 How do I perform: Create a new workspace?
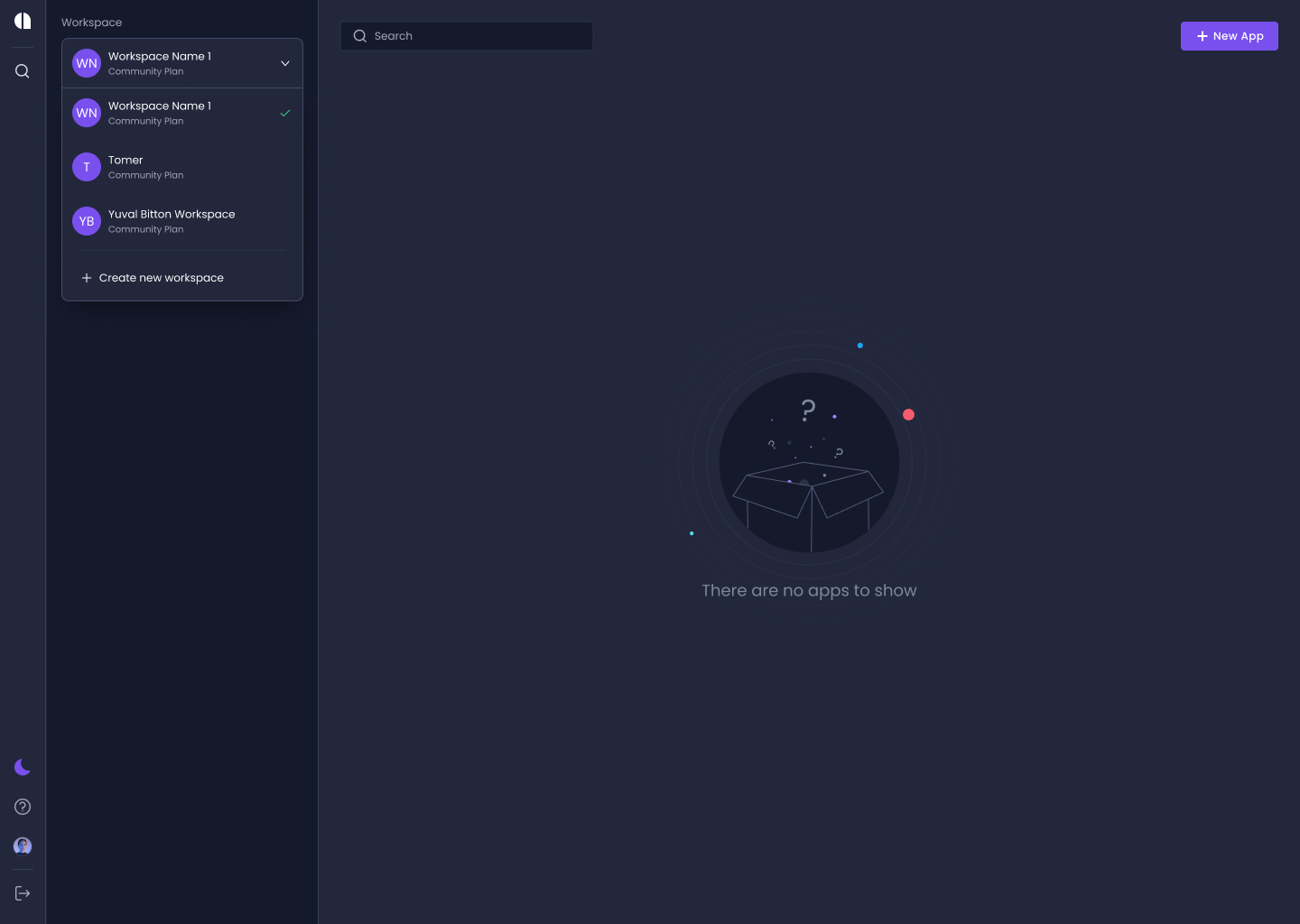[161, 278]
